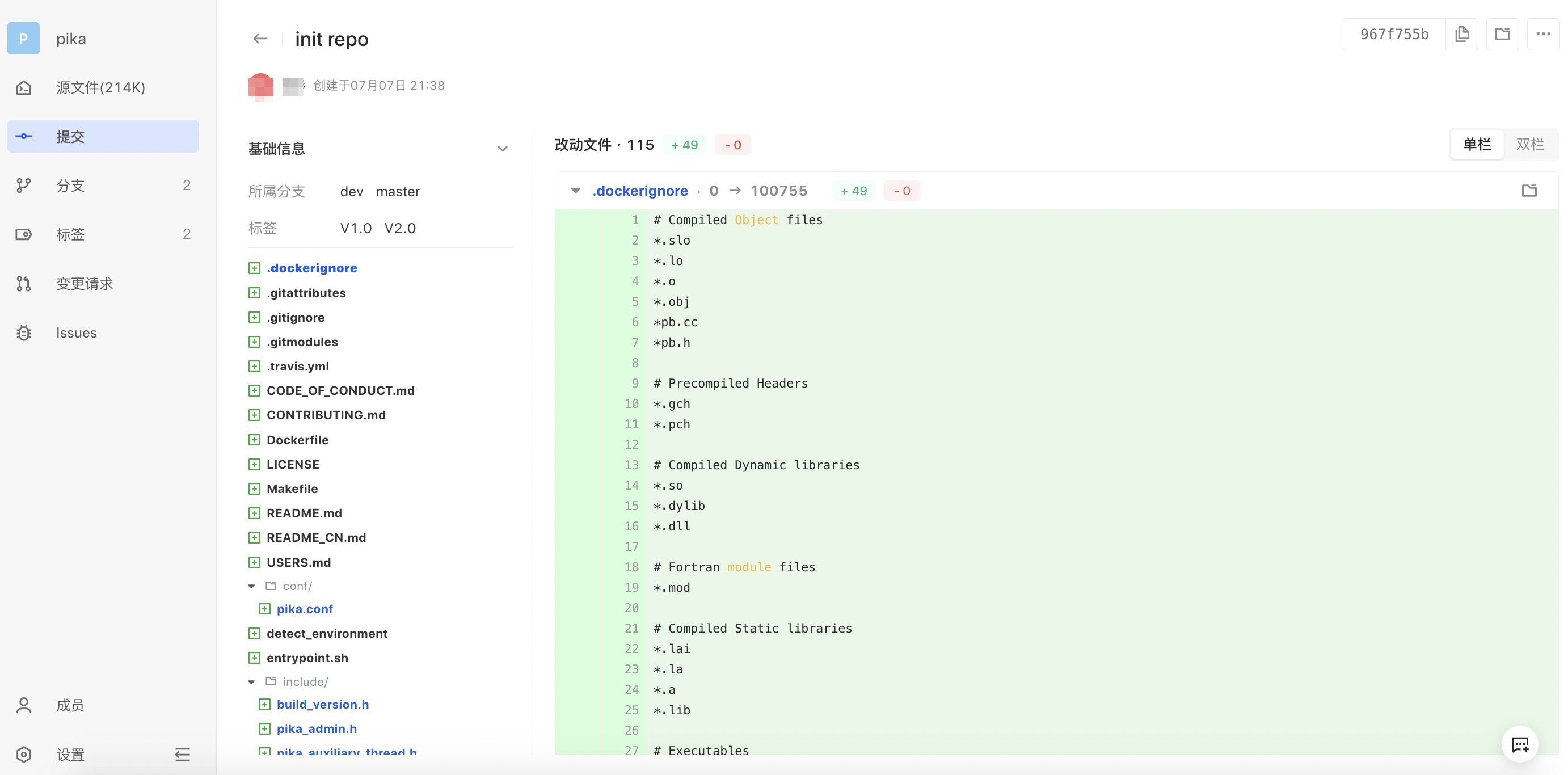1568x775 pixels.
Task: Click the Issues bug icon
Action: (x=24, y=333)
